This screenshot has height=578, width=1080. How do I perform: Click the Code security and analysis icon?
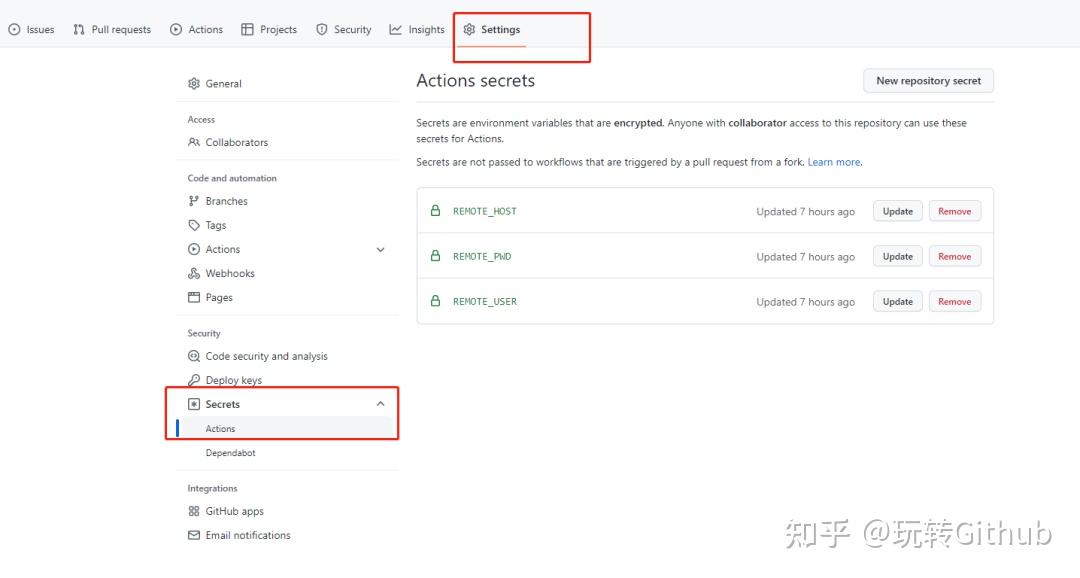point(194,356)
